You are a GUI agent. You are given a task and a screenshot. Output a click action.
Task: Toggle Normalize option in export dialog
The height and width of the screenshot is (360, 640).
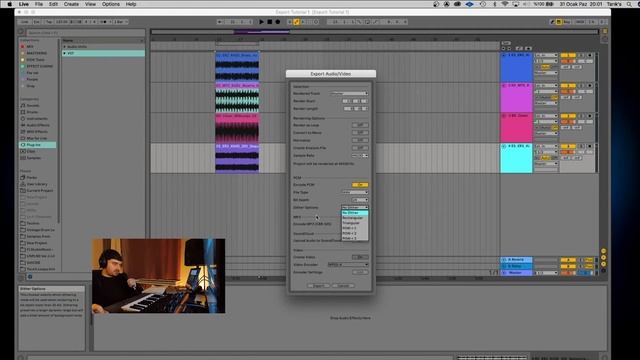click(x=360, y=140)
